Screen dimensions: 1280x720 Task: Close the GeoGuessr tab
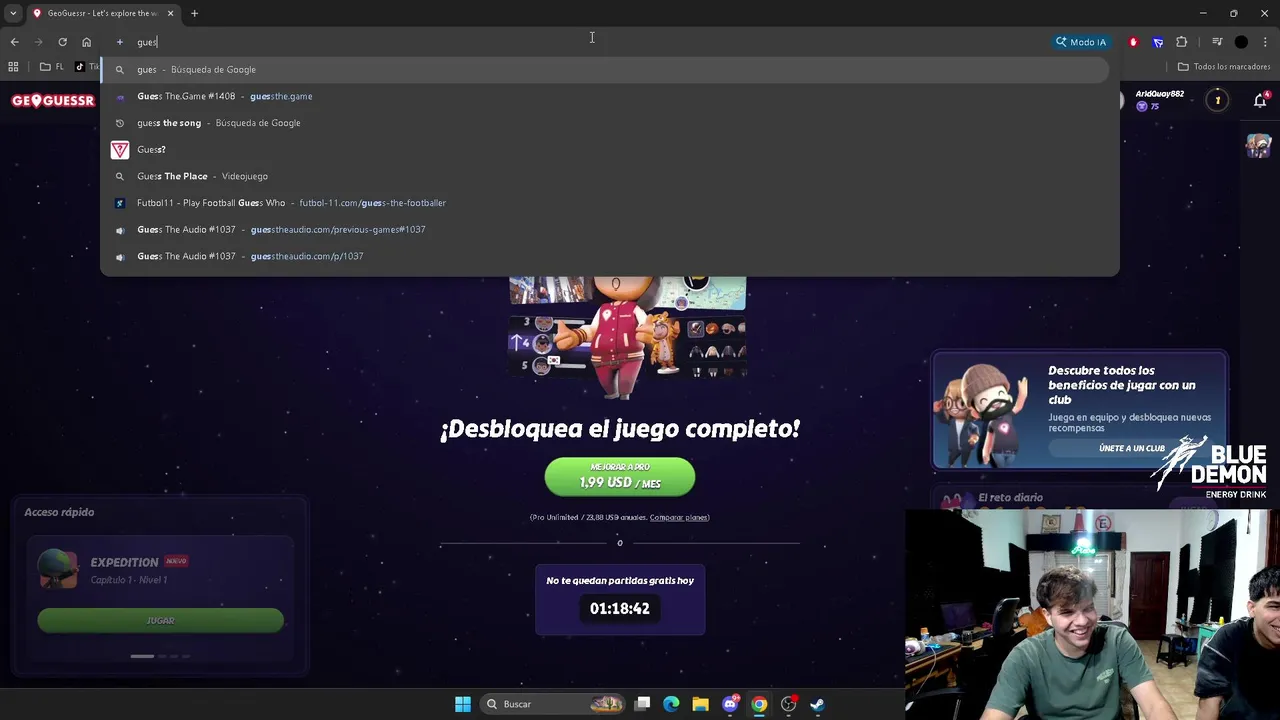(x=170, y=13)
